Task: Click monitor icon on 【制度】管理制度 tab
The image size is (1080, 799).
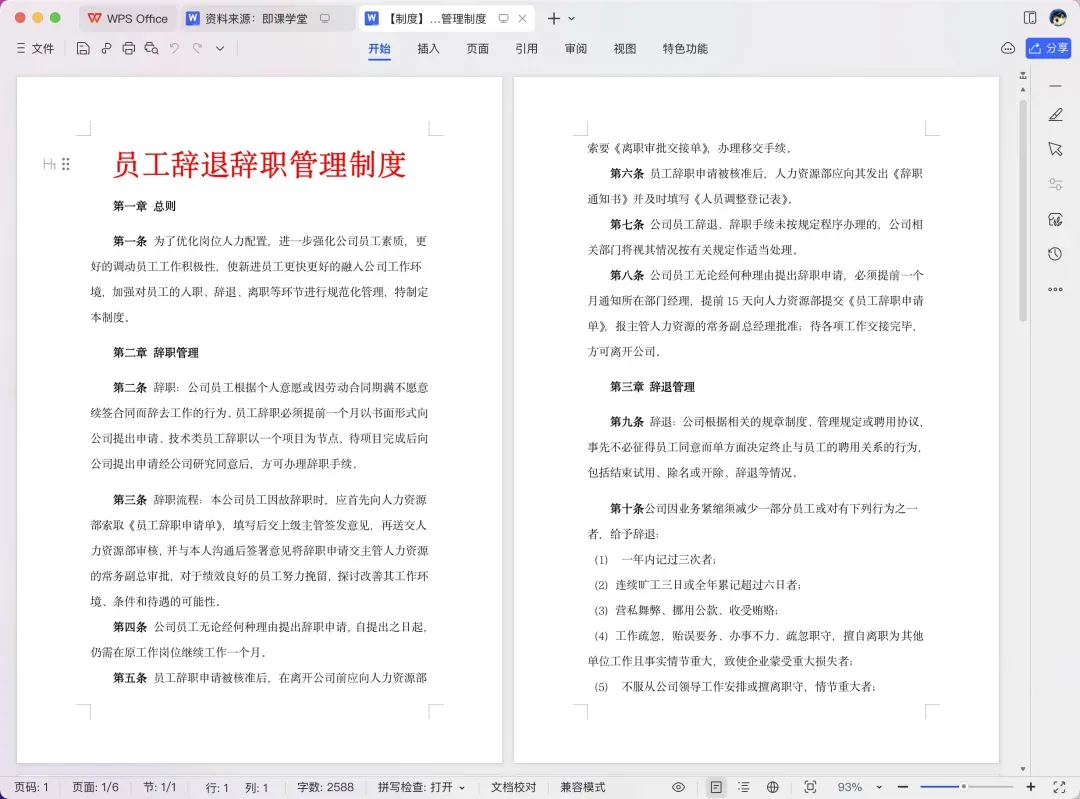Action: coord(503,19)
